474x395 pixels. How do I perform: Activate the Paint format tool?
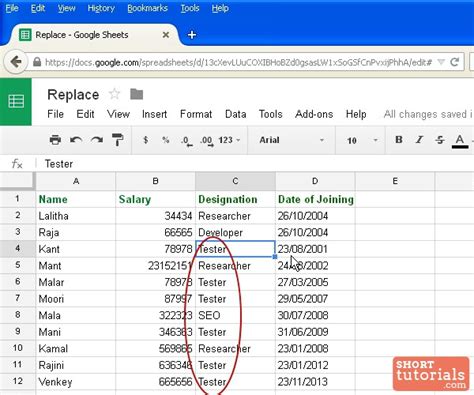tap(117, 140)
